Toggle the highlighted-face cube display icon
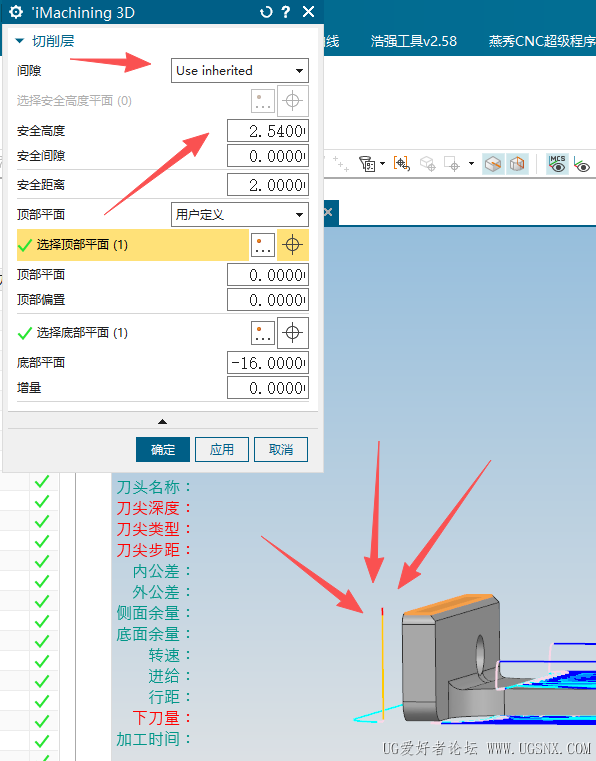596x761 pixels. point(517,164)
